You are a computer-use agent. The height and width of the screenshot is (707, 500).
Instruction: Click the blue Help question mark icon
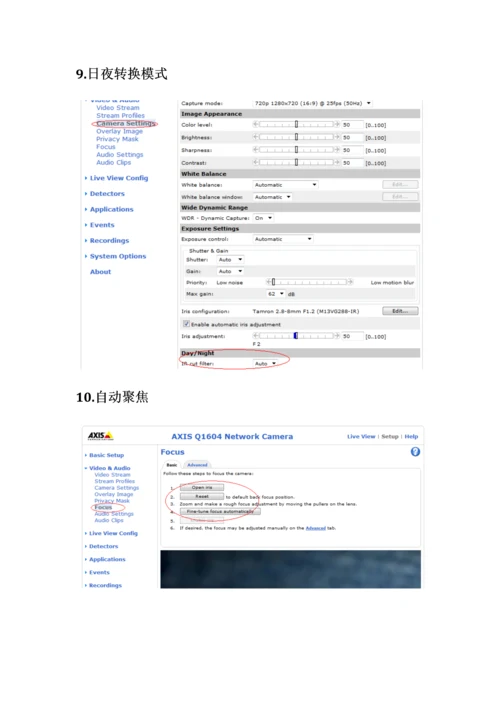[x=415, y=451]
